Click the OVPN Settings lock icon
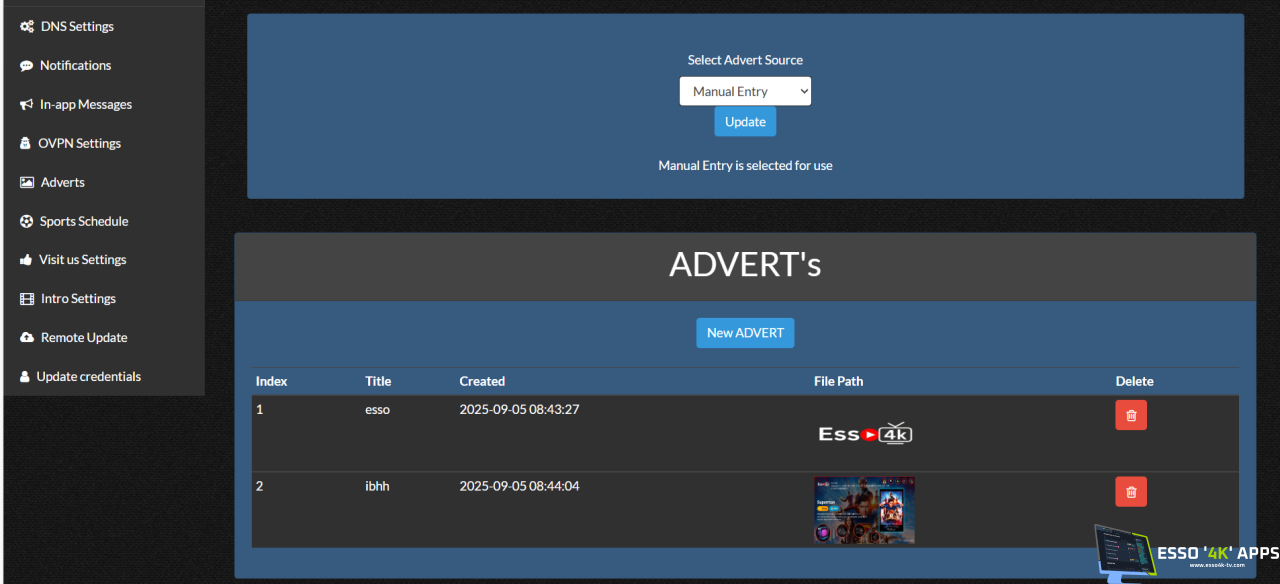The image size is (1280, 584). pos(26,144)
